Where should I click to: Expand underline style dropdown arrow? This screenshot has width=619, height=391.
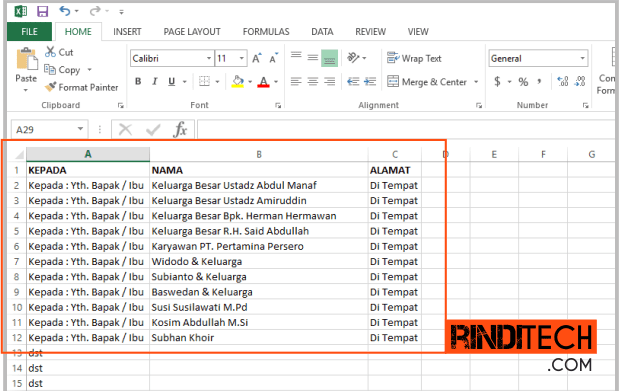pyautogui.click(x=184, y=82)
